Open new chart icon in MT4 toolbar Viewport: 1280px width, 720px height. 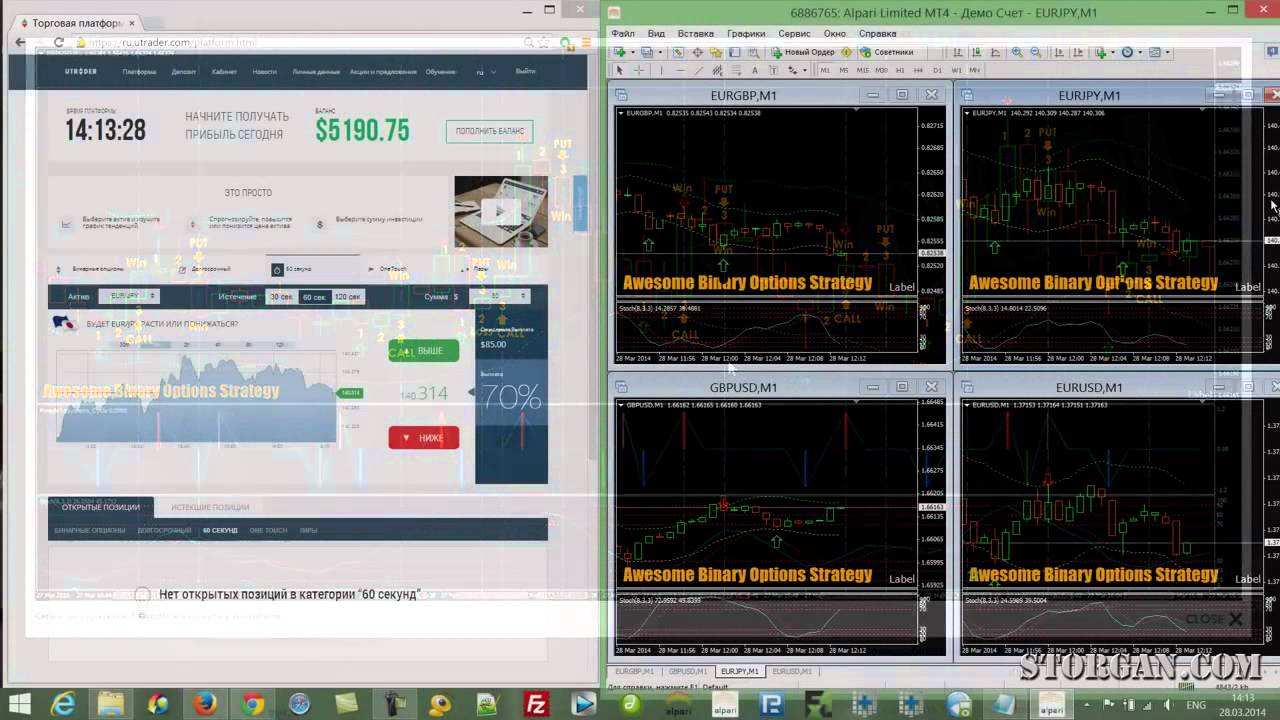coord(619,52)
